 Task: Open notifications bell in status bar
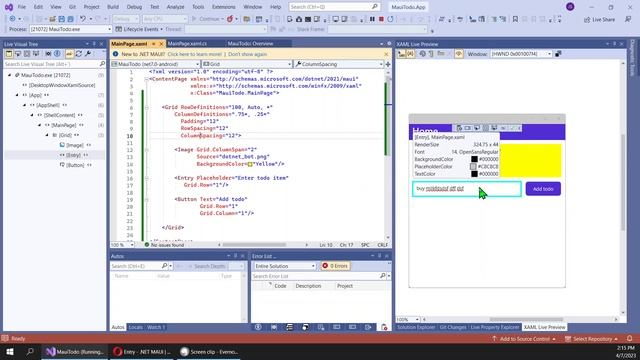coord(629,338)
